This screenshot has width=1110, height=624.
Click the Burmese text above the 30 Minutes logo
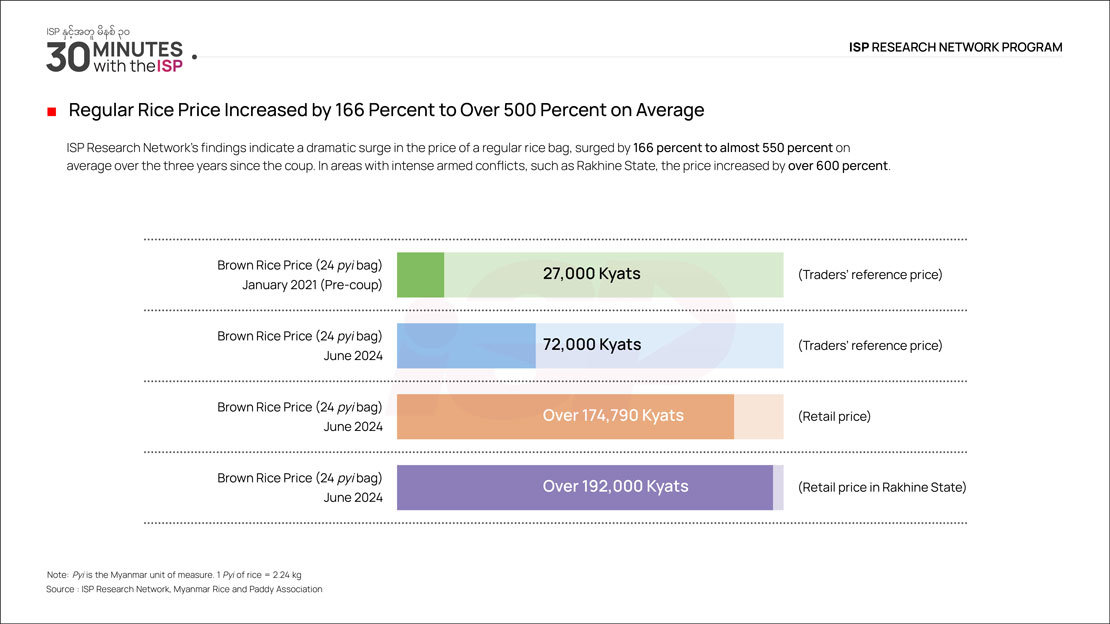pyautogui.click(x=87, y=32)
